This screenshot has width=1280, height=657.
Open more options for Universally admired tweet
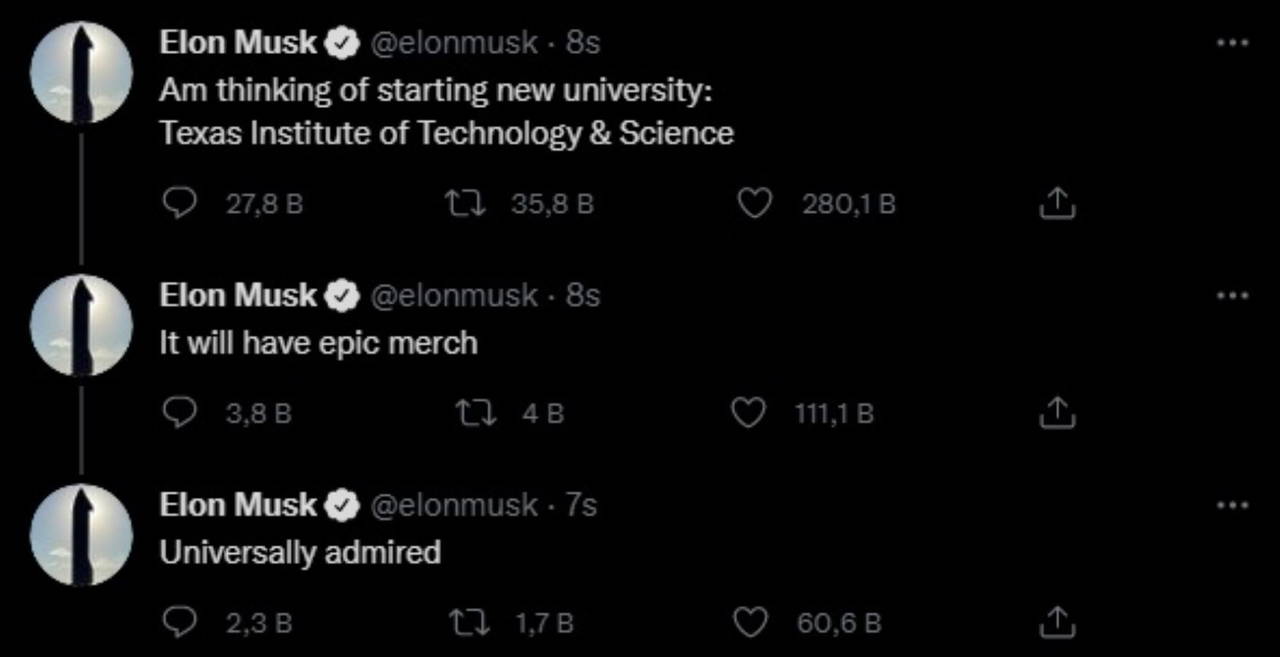pos(1232,506)
